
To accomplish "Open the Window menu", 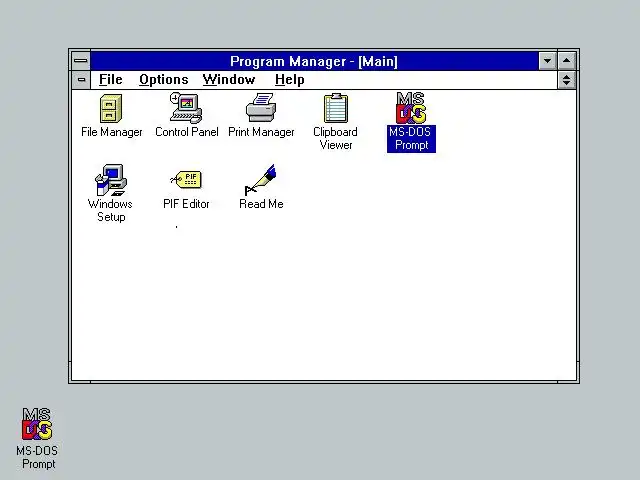I will tap(229, 80).
